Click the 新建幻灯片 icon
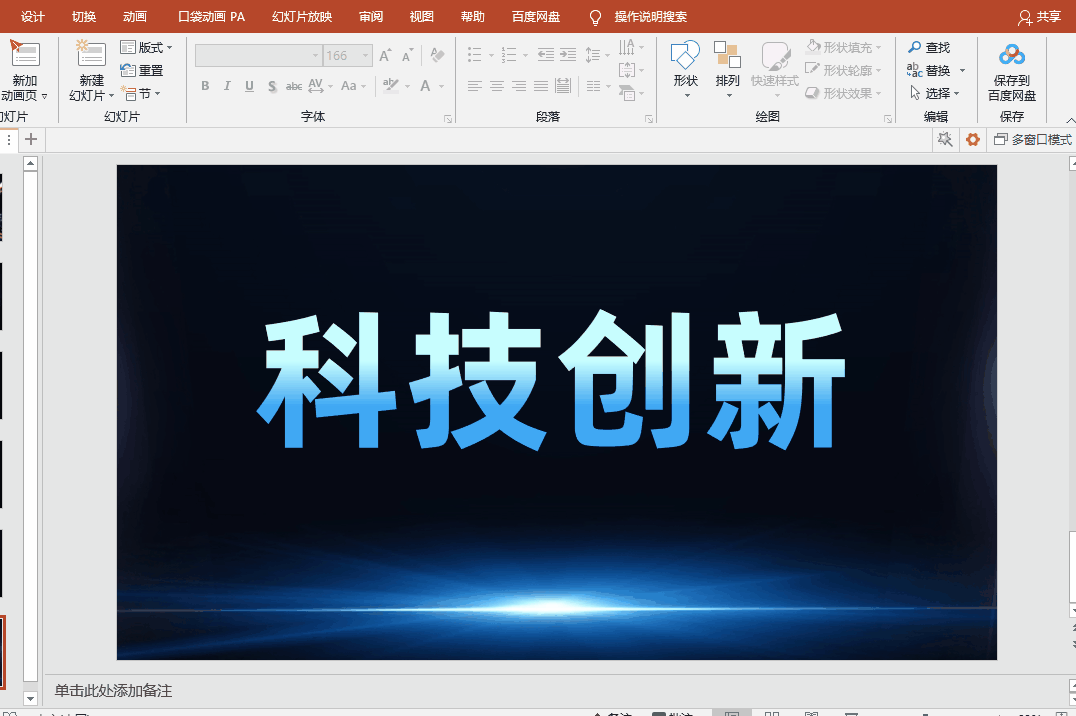 91,54
